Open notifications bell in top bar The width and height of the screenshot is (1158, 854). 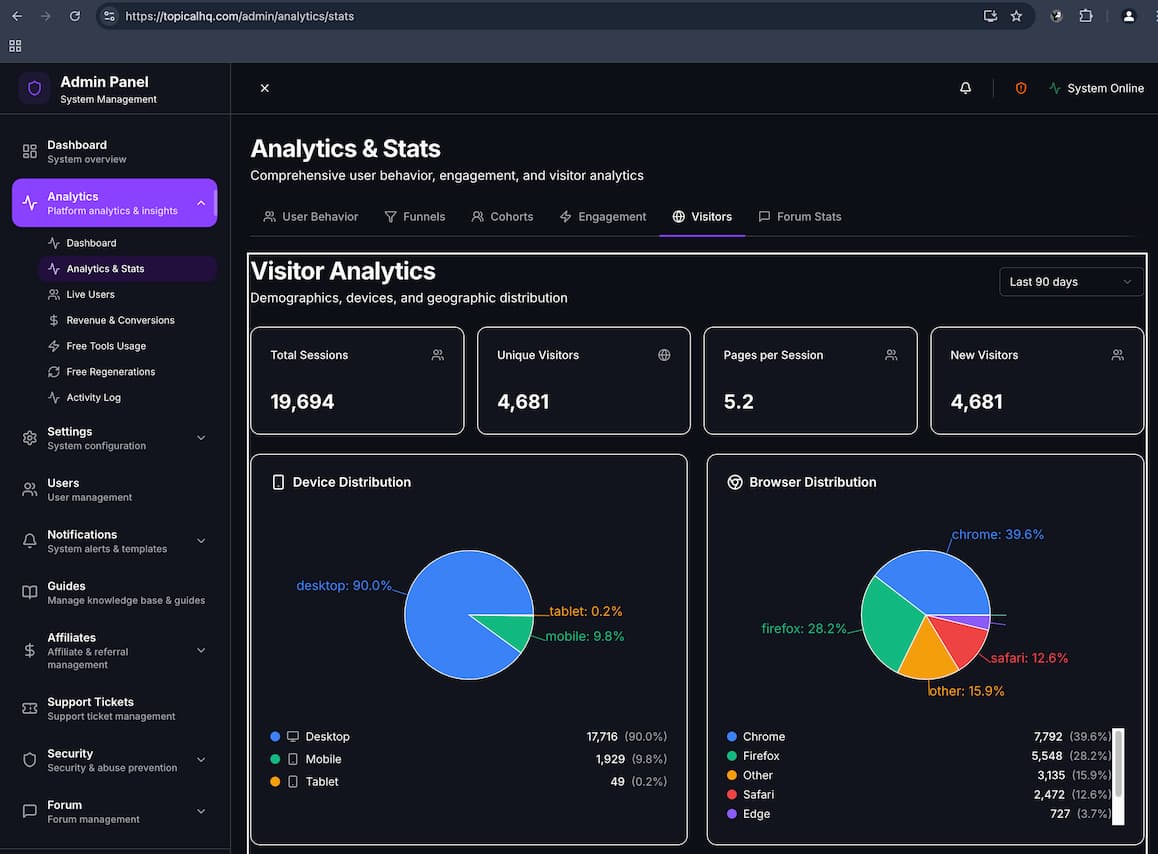965,88
